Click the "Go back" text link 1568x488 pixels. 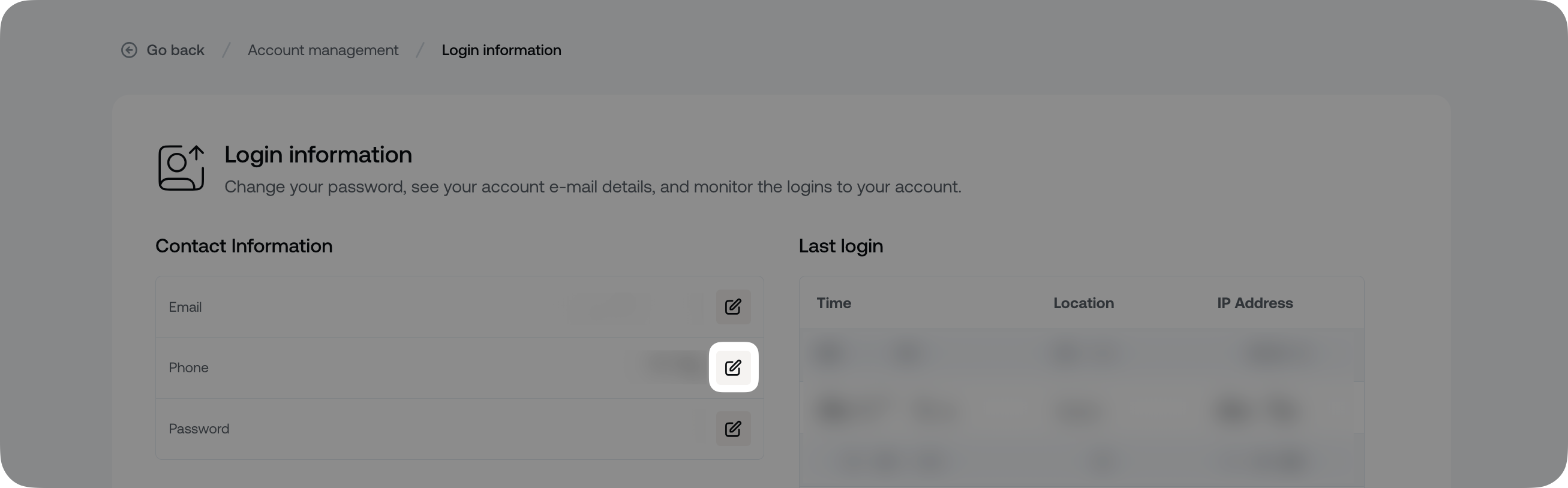click(175, 50)
